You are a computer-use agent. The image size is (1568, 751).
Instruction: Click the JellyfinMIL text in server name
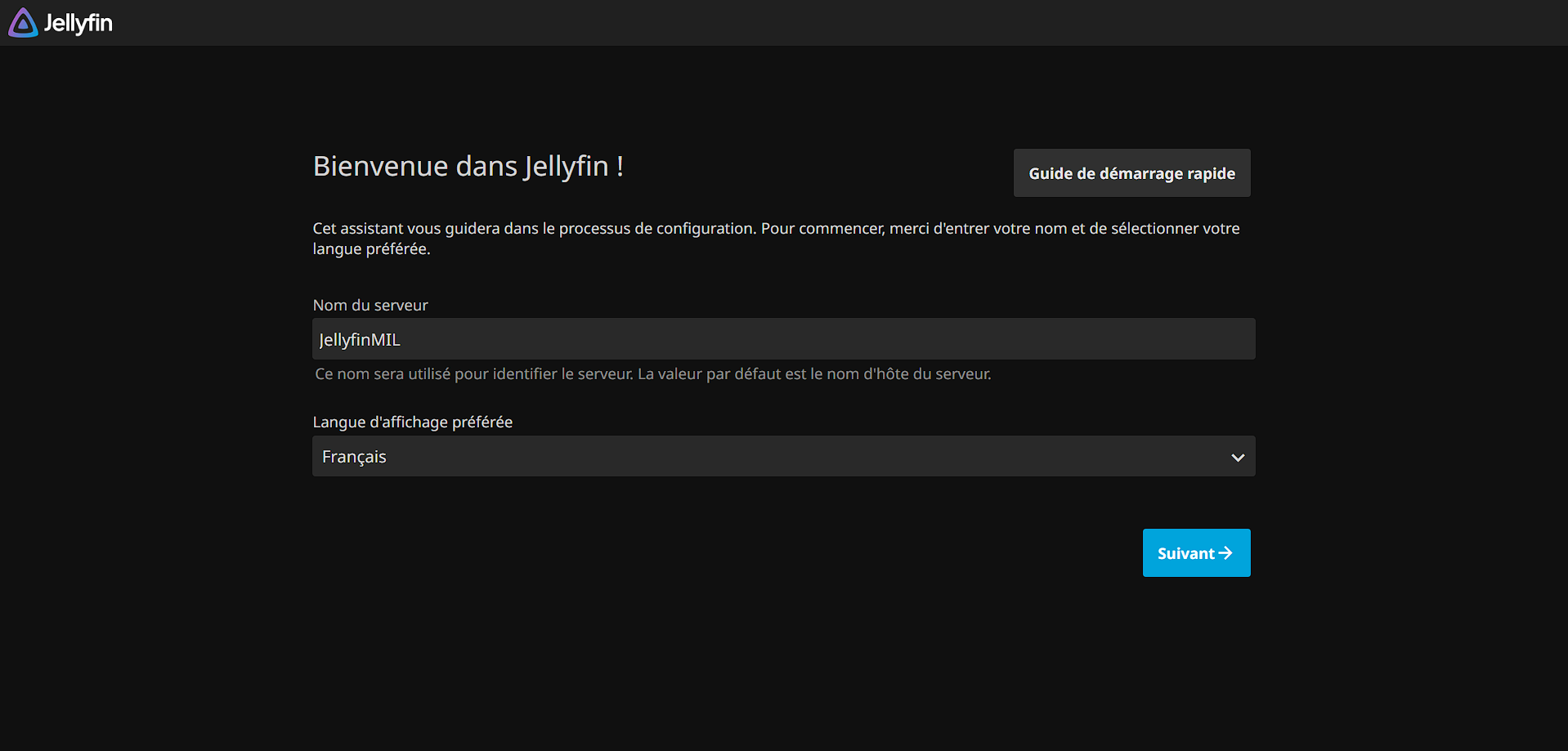(x=360, y=340)
